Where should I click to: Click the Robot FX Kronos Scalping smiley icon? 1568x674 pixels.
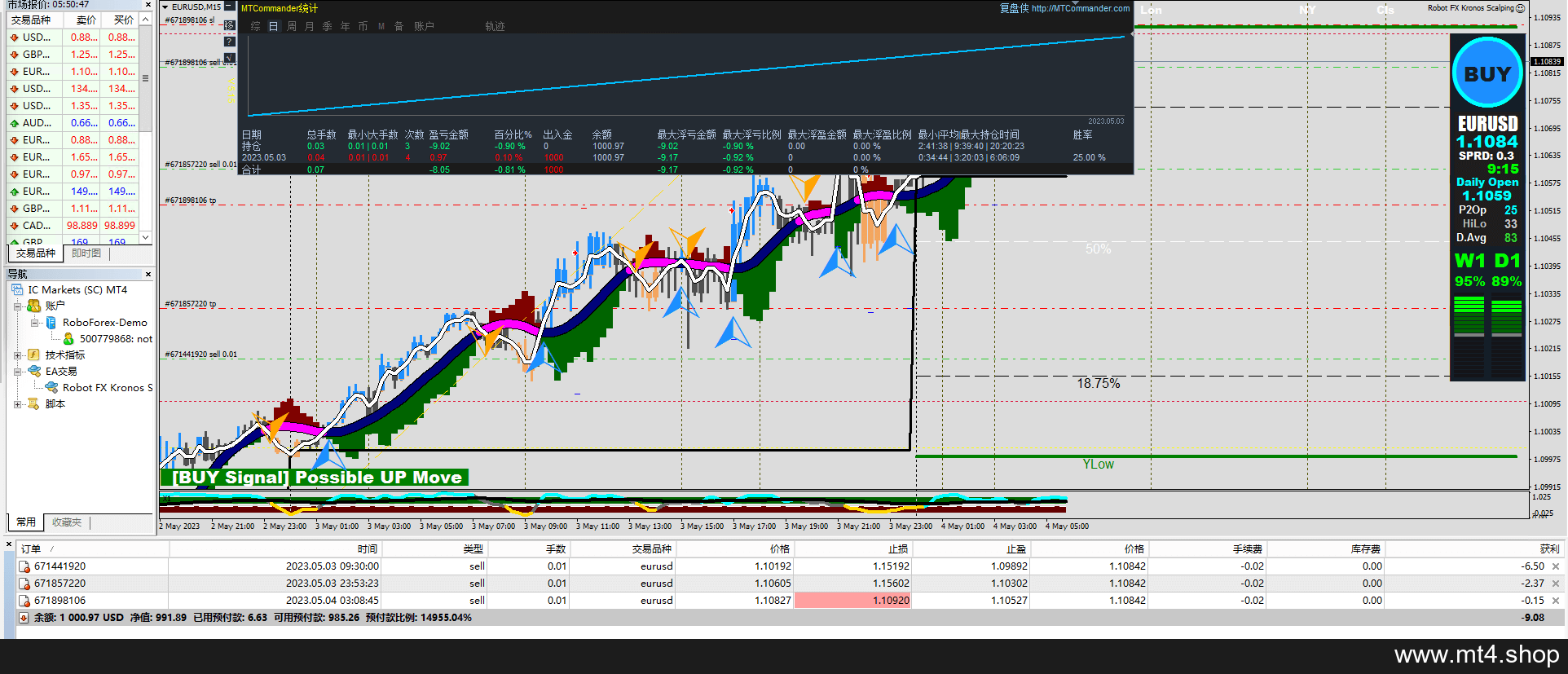[x=1520, y=8]
